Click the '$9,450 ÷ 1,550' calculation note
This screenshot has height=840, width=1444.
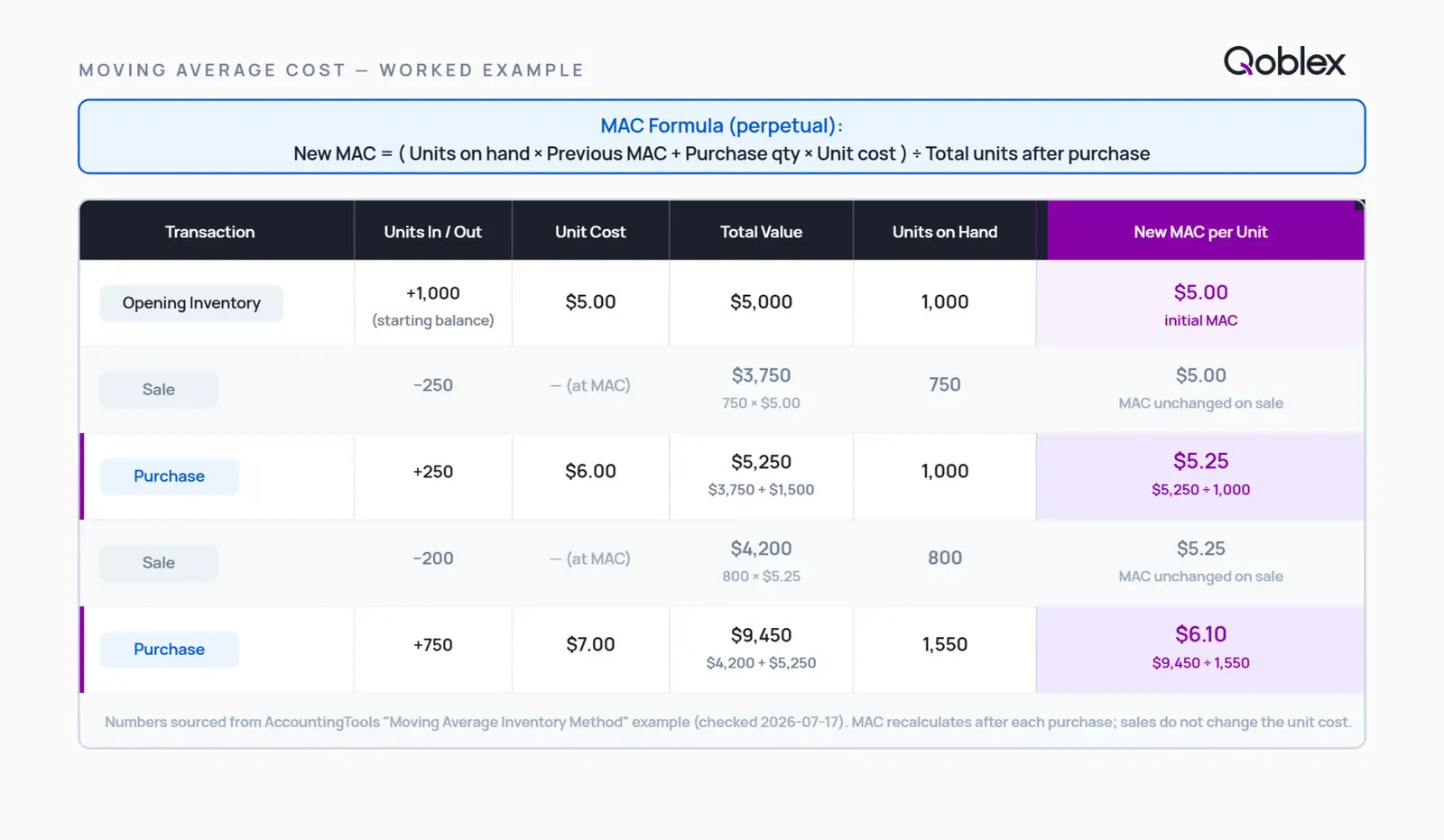[x=1200, y=663]
